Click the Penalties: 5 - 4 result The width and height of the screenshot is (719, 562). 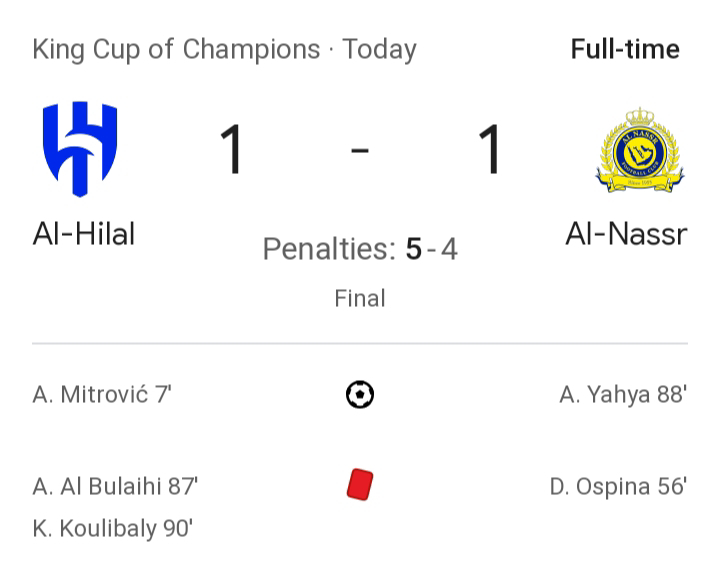click(360, 249)
